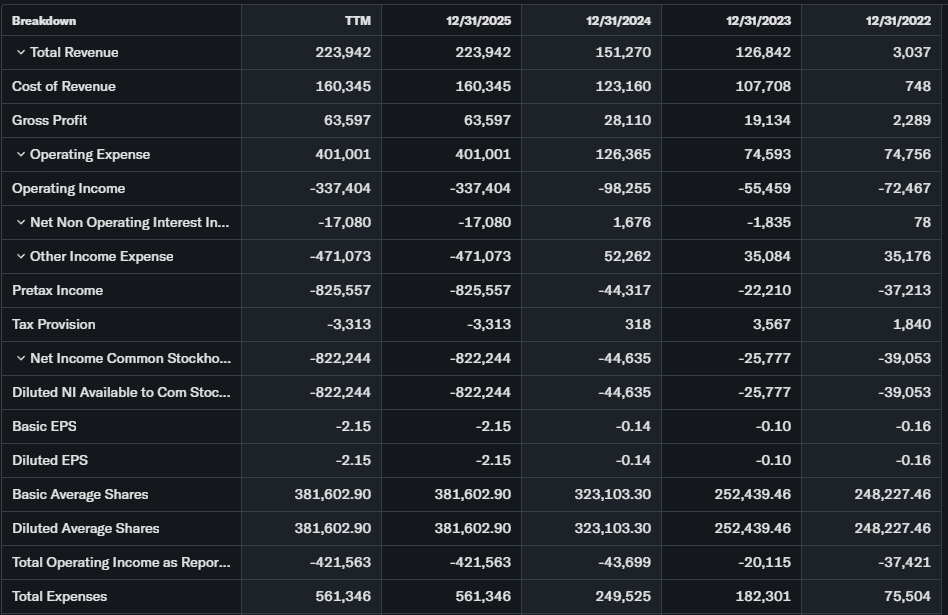Expand Net Non Operating Interest chevron
The height and width of the screenshot is (615, 948).
point(21,223)
